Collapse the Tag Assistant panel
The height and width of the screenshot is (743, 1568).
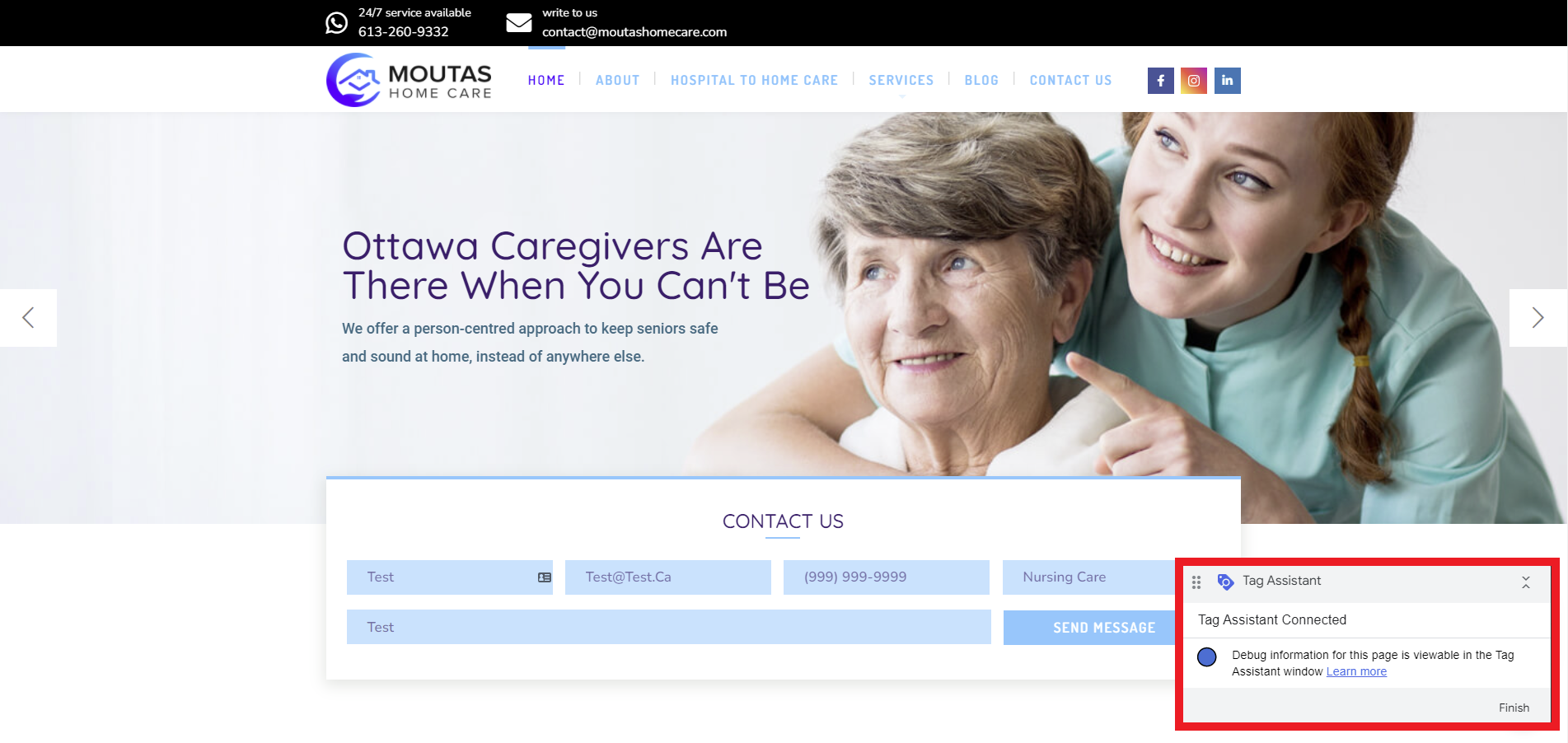coord(1526,582)
